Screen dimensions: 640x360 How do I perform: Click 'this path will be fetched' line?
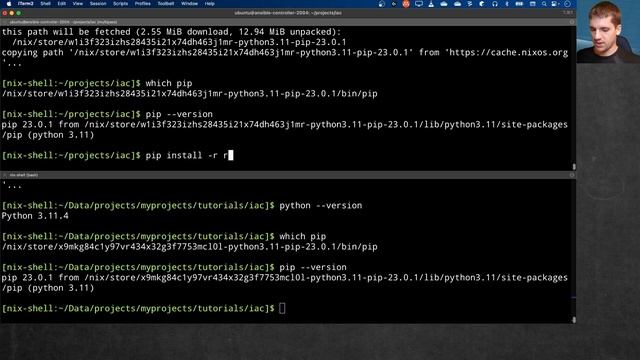(x=171, y=32)
